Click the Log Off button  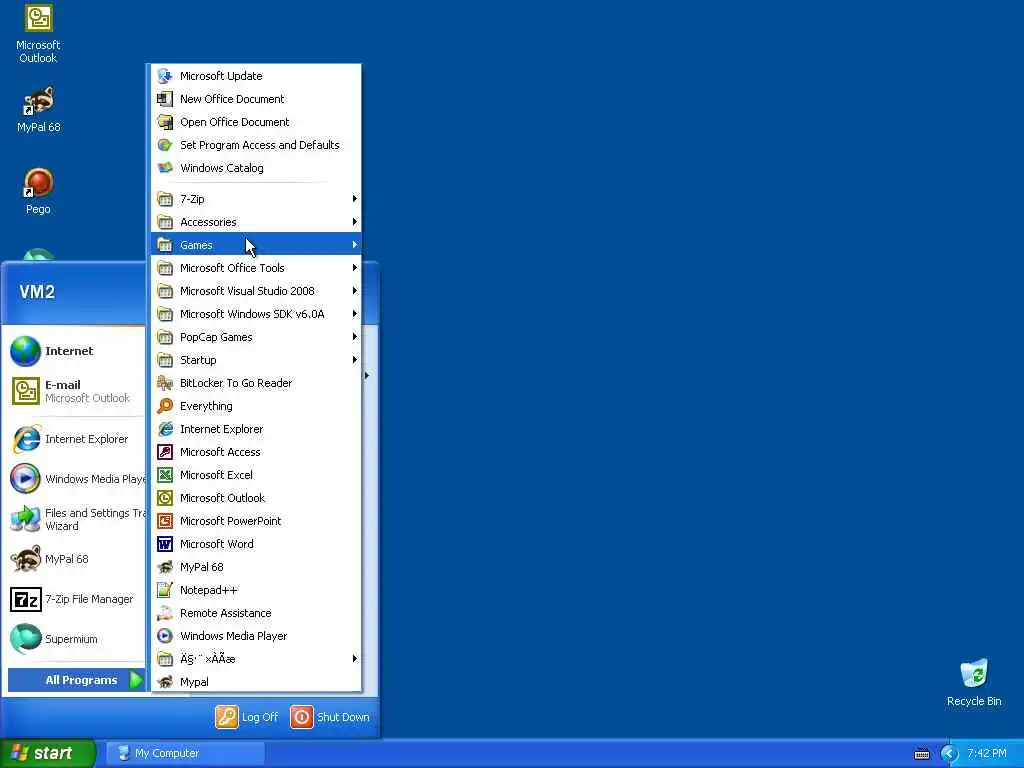[x=247, y=717]
